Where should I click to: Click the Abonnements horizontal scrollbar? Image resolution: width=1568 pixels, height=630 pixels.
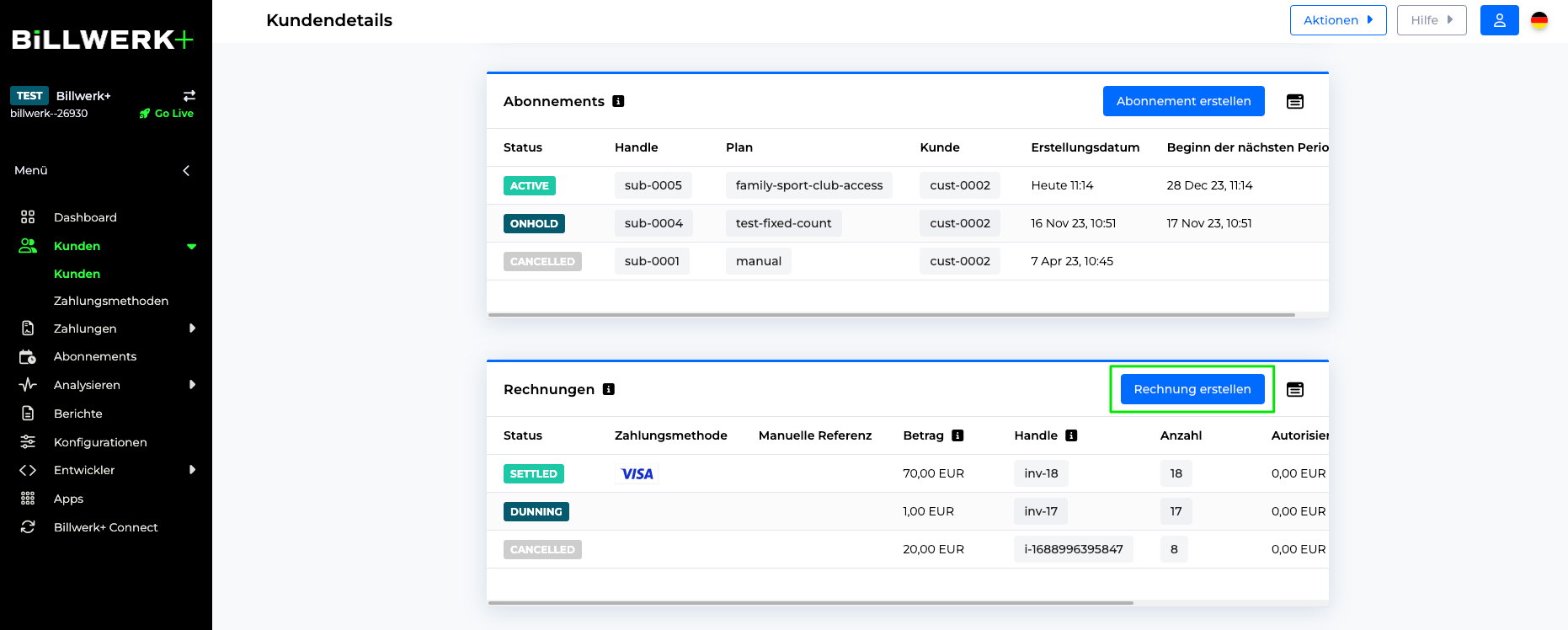(891, 315)
